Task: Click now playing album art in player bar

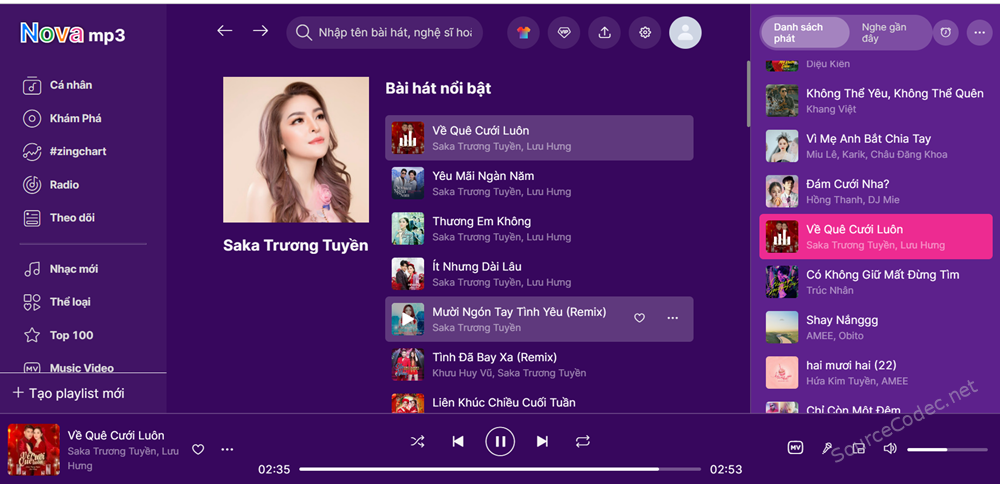Action: pyautogui.click(x=34, y=450)
